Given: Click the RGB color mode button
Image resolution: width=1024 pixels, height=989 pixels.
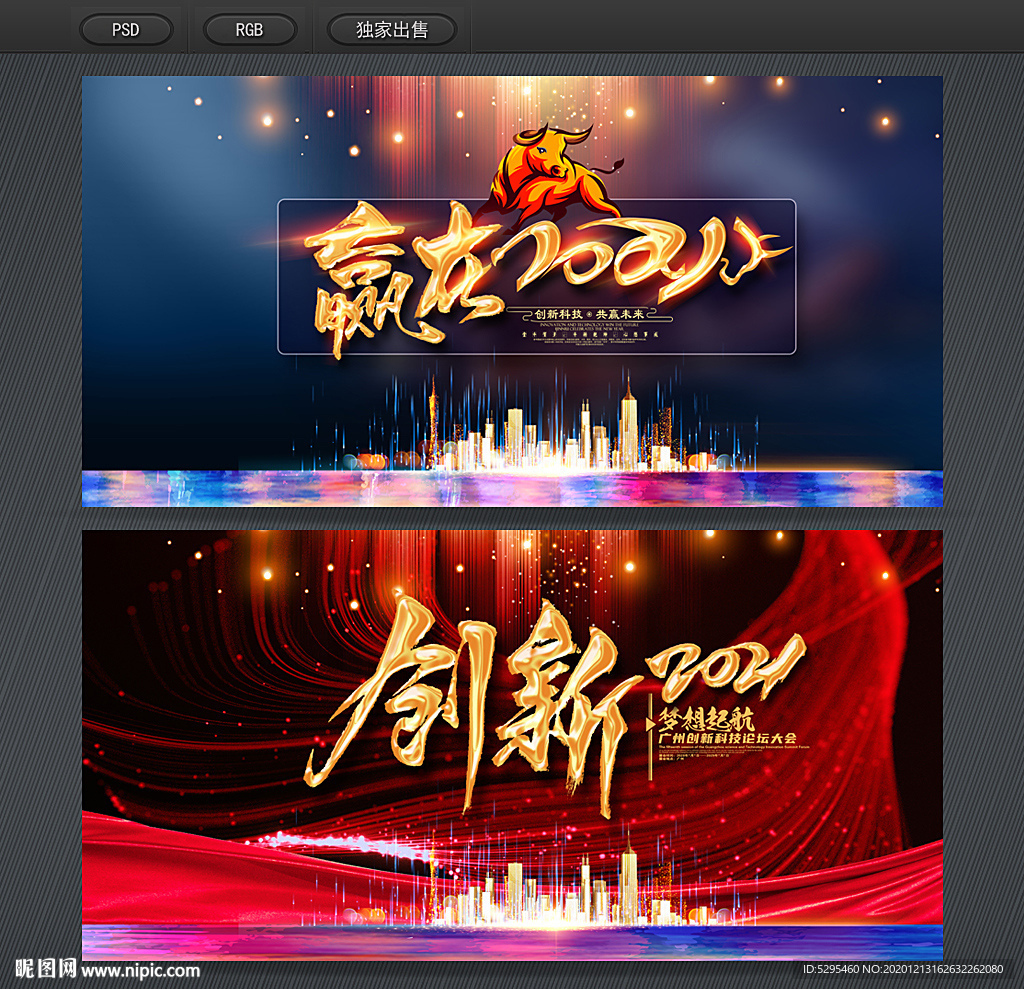Looking at the screenshot, I should pyautogui.click(x=249, y=30).
